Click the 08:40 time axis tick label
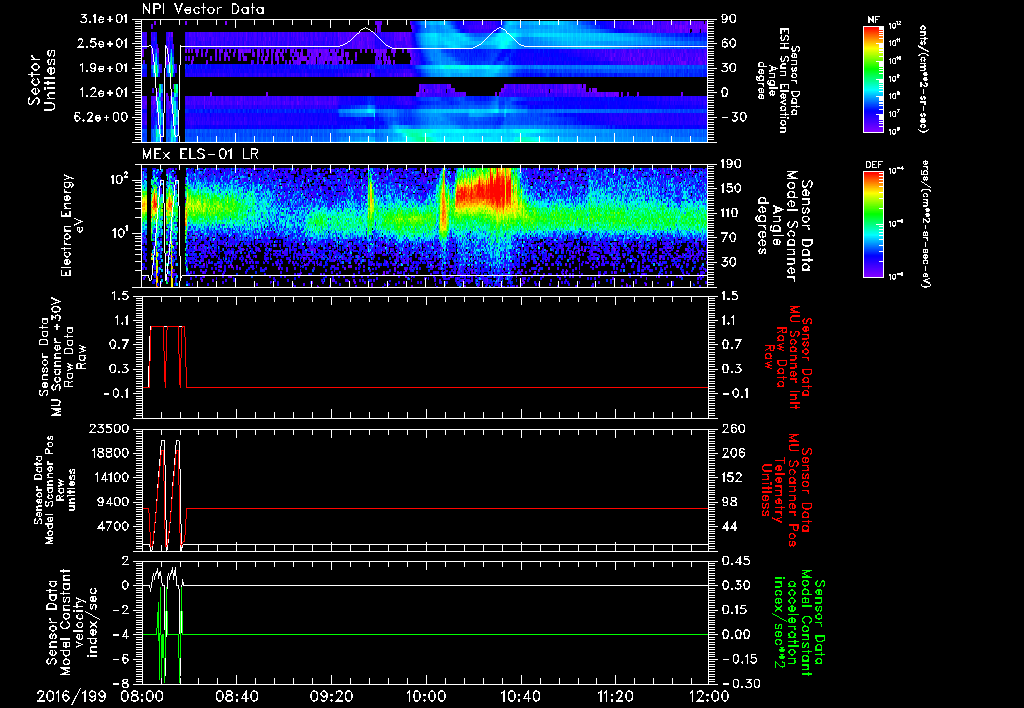Image resolution: width=1024 pixels, height=708 pixels. (237, 696)
